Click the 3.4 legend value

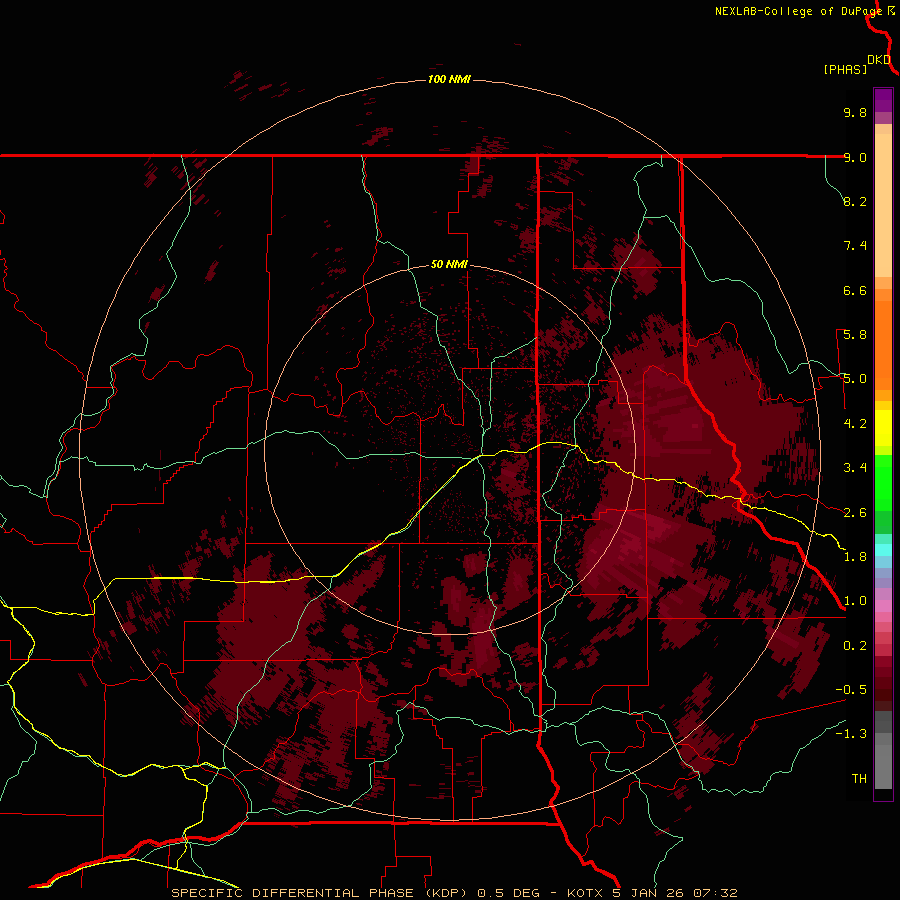[855, 468]
